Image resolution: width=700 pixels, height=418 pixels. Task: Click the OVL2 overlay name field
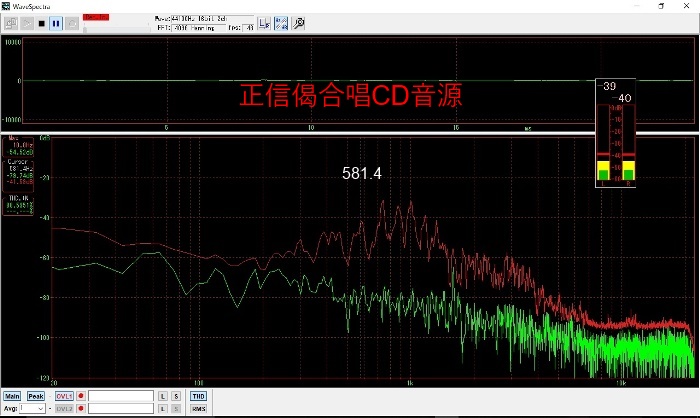click(121, 409)
